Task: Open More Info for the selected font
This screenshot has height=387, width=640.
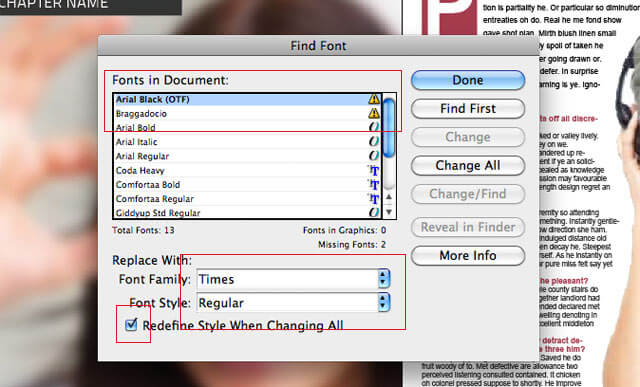Action: [468, 256]
